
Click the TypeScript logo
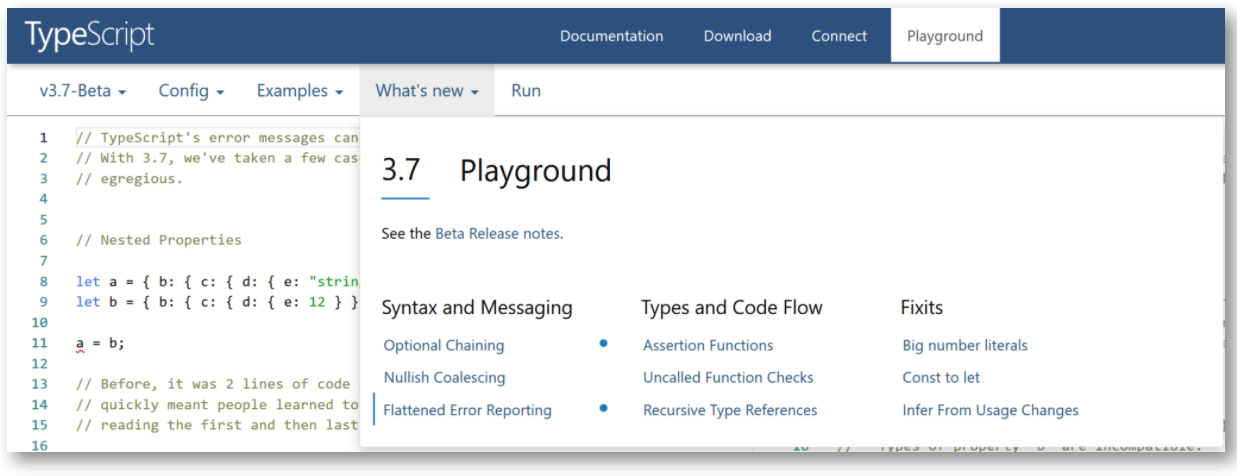coord(90,35)
